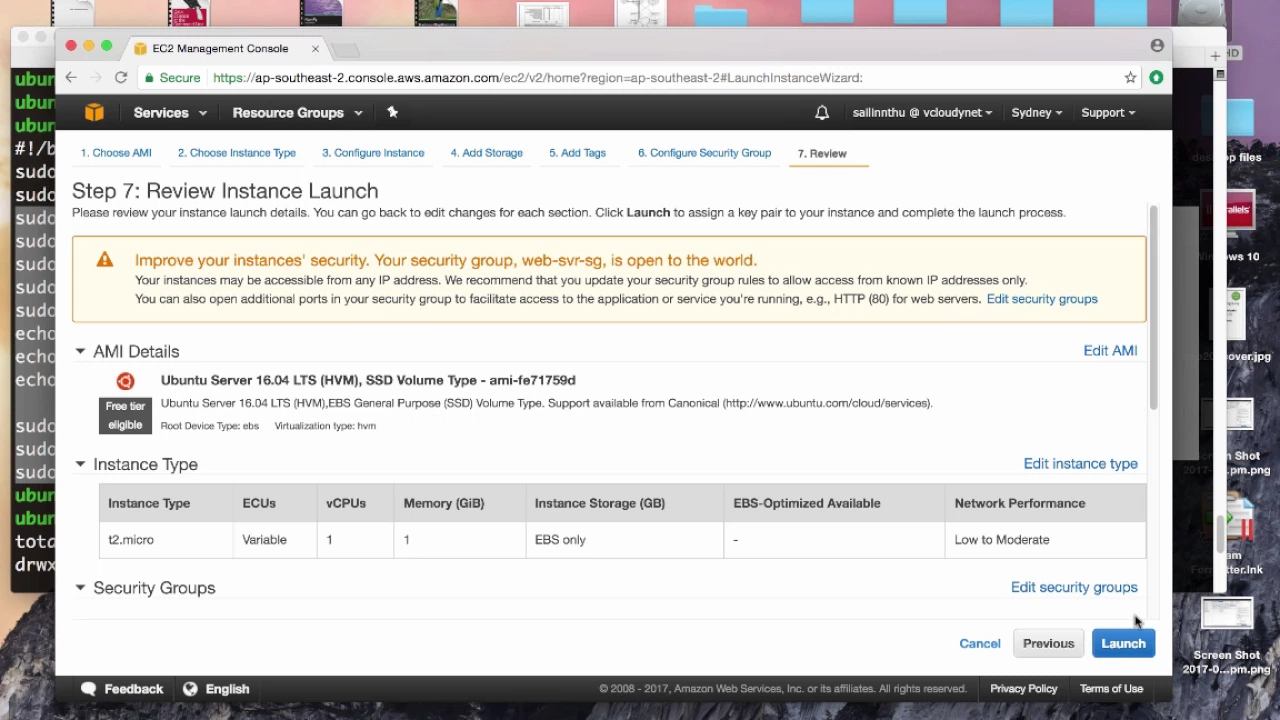Click the Cancel link

pos(980,644)
